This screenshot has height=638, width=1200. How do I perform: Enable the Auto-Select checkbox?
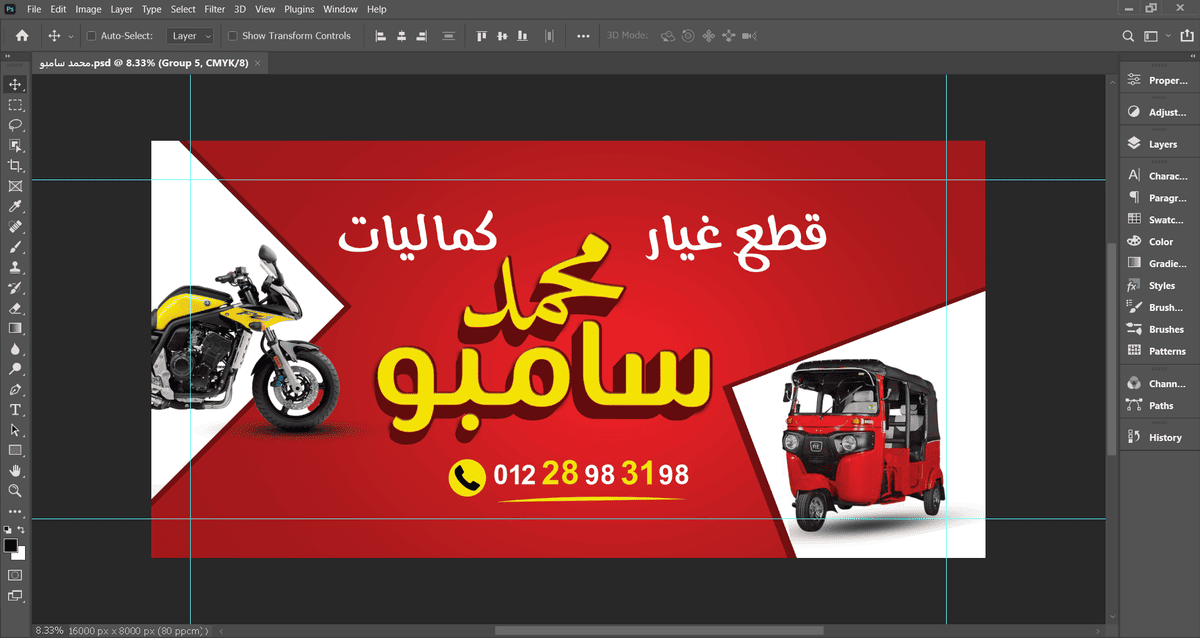[x=92, y=36]
